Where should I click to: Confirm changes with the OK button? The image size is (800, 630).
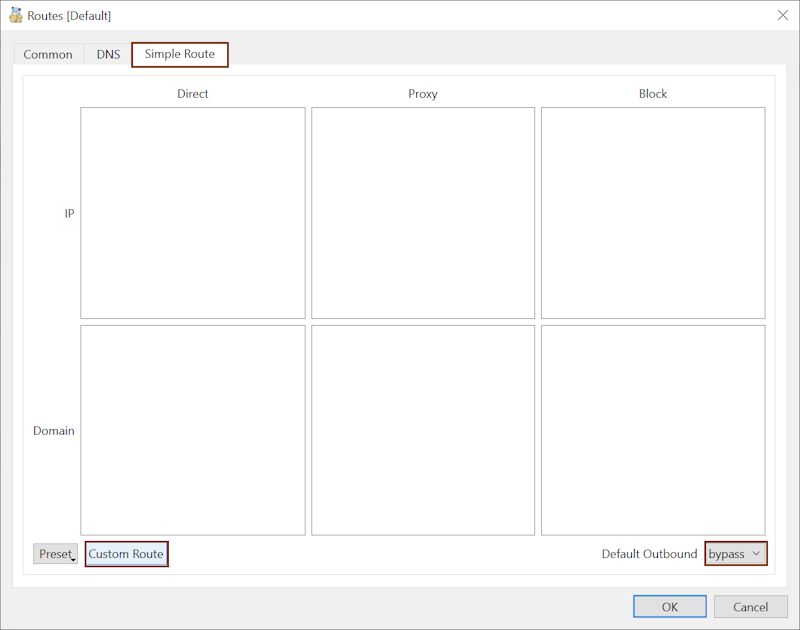(x=669, y=607)
